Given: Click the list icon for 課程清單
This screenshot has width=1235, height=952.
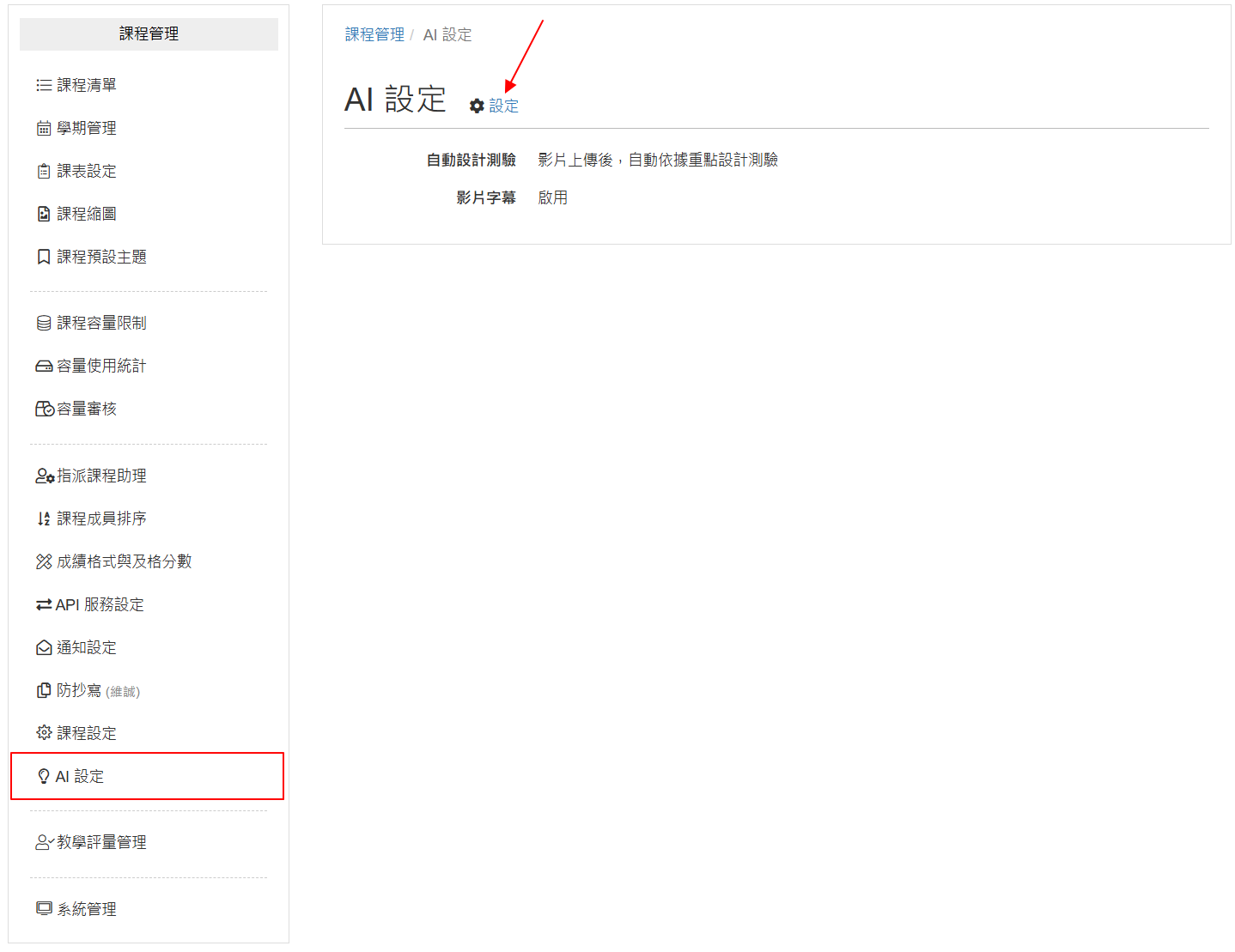Looking at the screenshot, I should [x=44, y=85].
